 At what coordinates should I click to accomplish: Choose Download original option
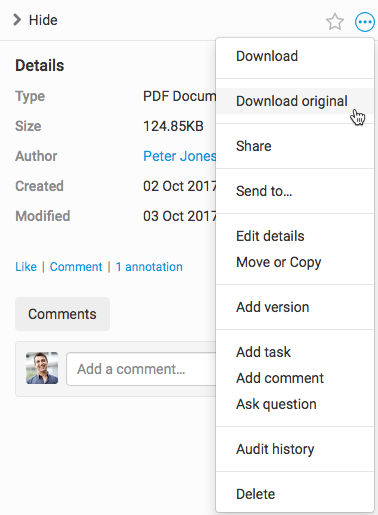tap(295, 101)
